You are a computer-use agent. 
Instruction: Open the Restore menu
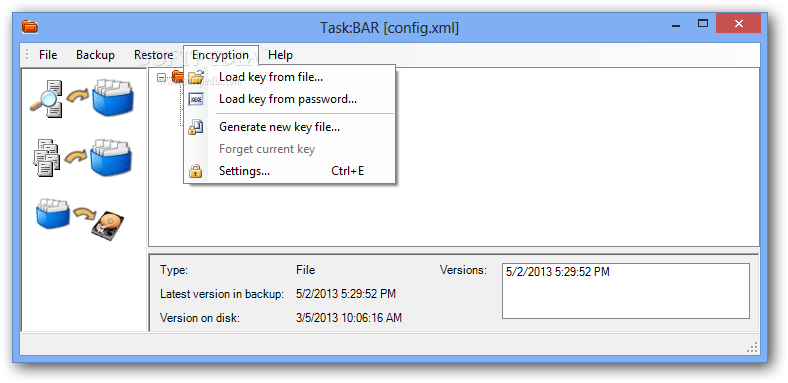[x=153, y=55]
